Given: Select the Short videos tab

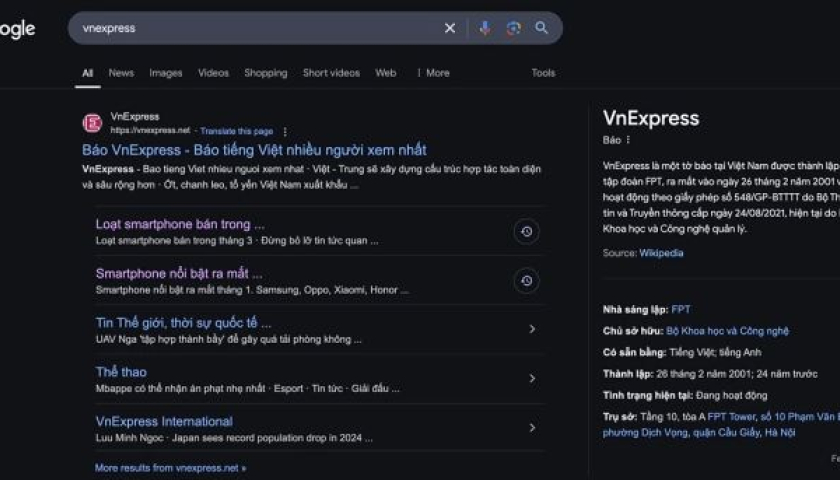Looking at the screenshot, I should [331, 73].
